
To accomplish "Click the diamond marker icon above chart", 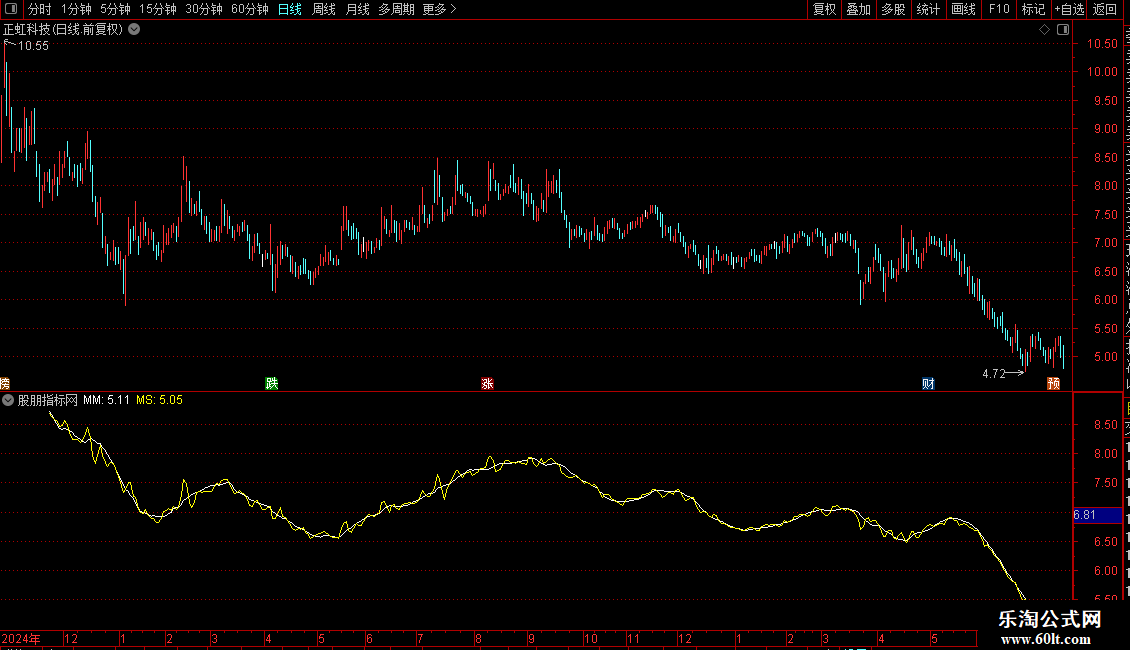I will tap(1044, 30).
